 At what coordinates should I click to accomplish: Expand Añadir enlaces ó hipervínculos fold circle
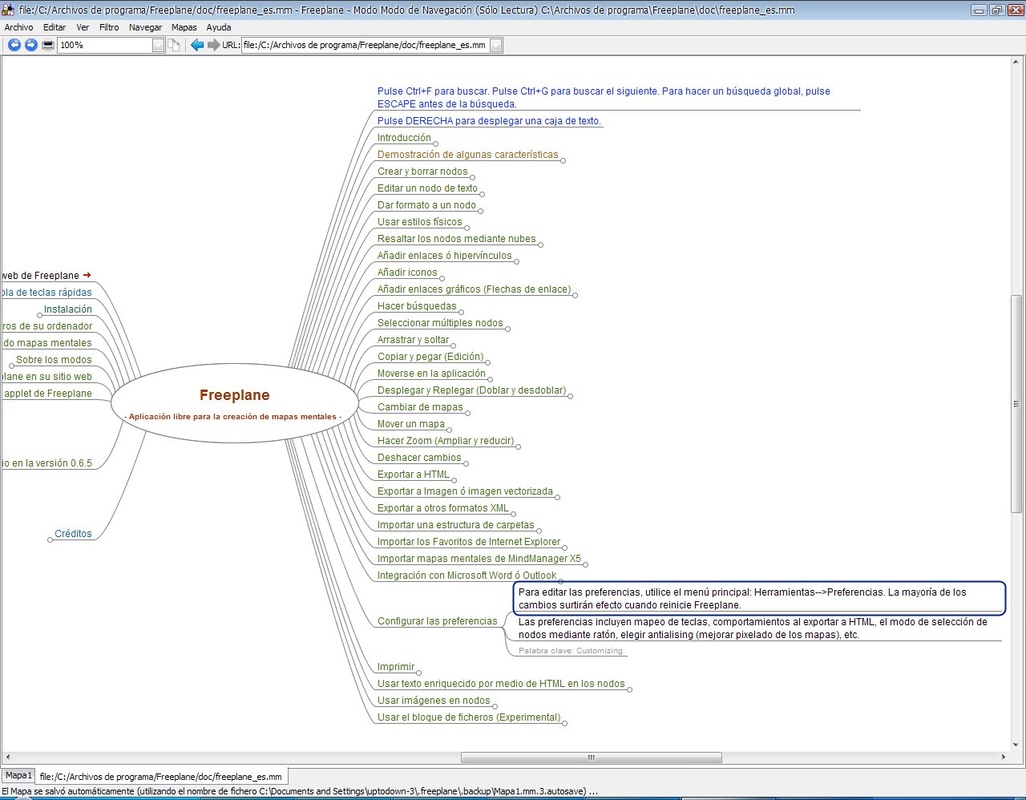516,262
